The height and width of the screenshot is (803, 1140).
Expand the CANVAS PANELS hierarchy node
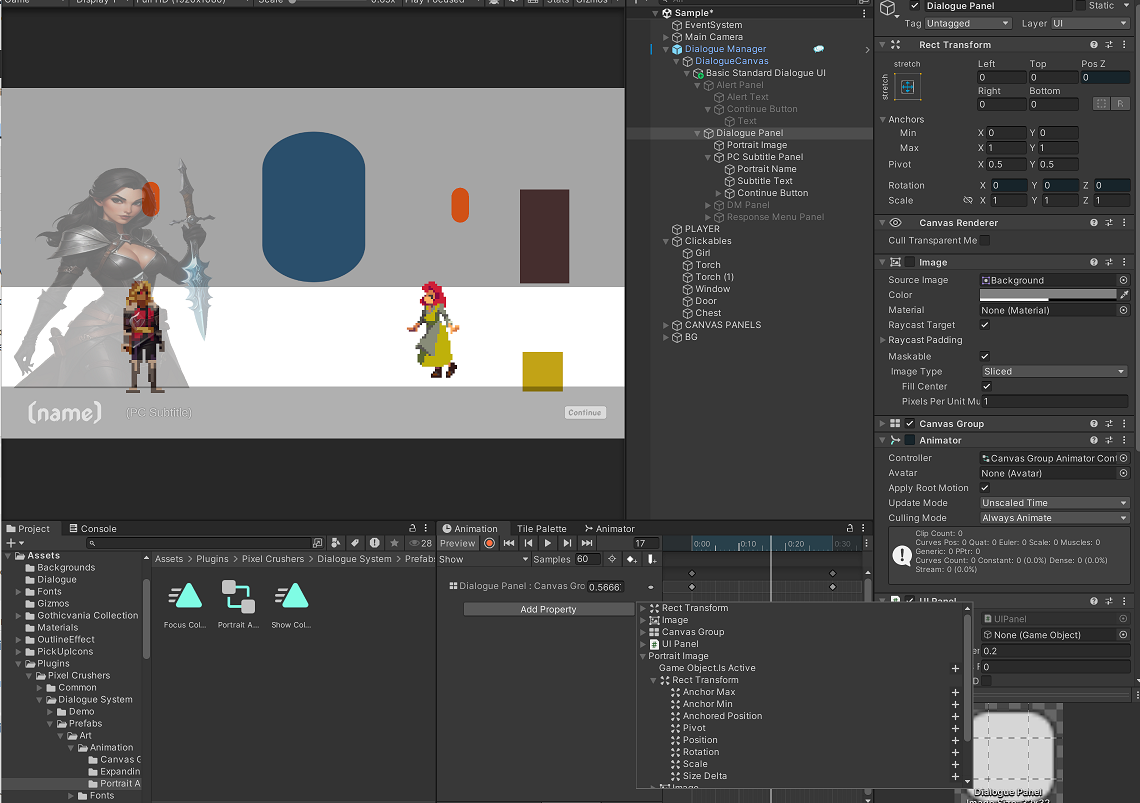pos(666,326)
